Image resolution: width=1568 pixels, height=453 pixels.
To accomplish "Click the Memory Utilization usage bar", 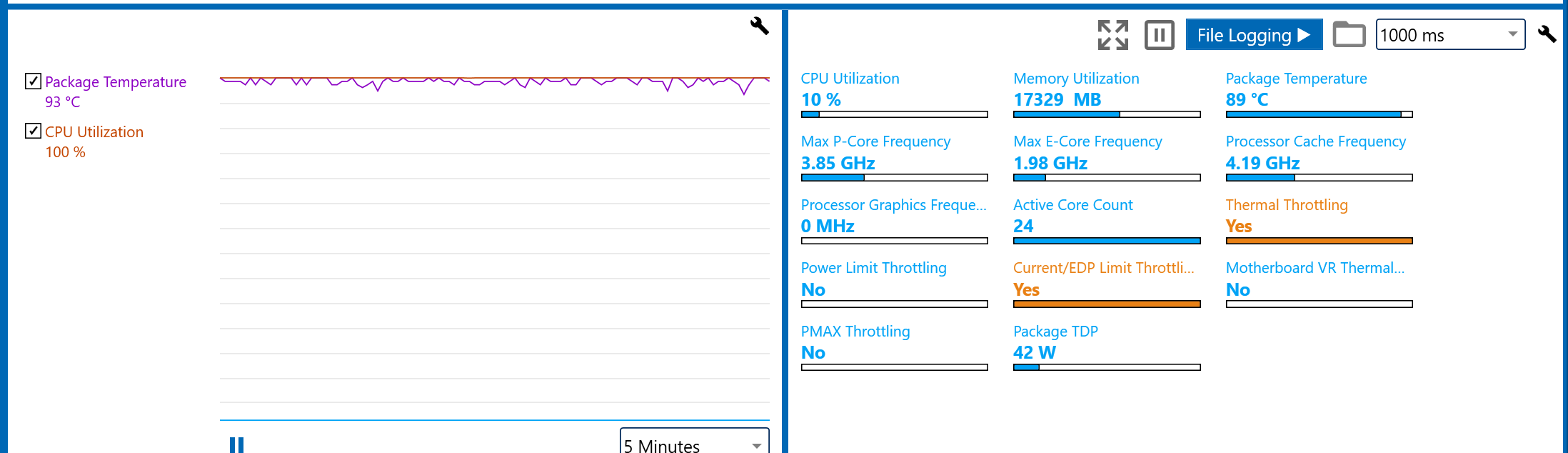I will pyautogui.click(x=1106, y=114).
